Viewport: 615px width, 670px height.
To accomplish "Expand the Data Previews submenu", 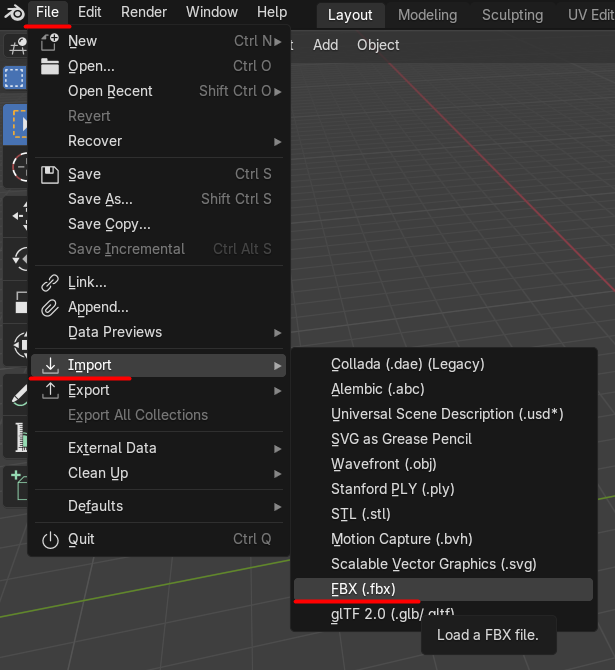I will pos(278,333).
